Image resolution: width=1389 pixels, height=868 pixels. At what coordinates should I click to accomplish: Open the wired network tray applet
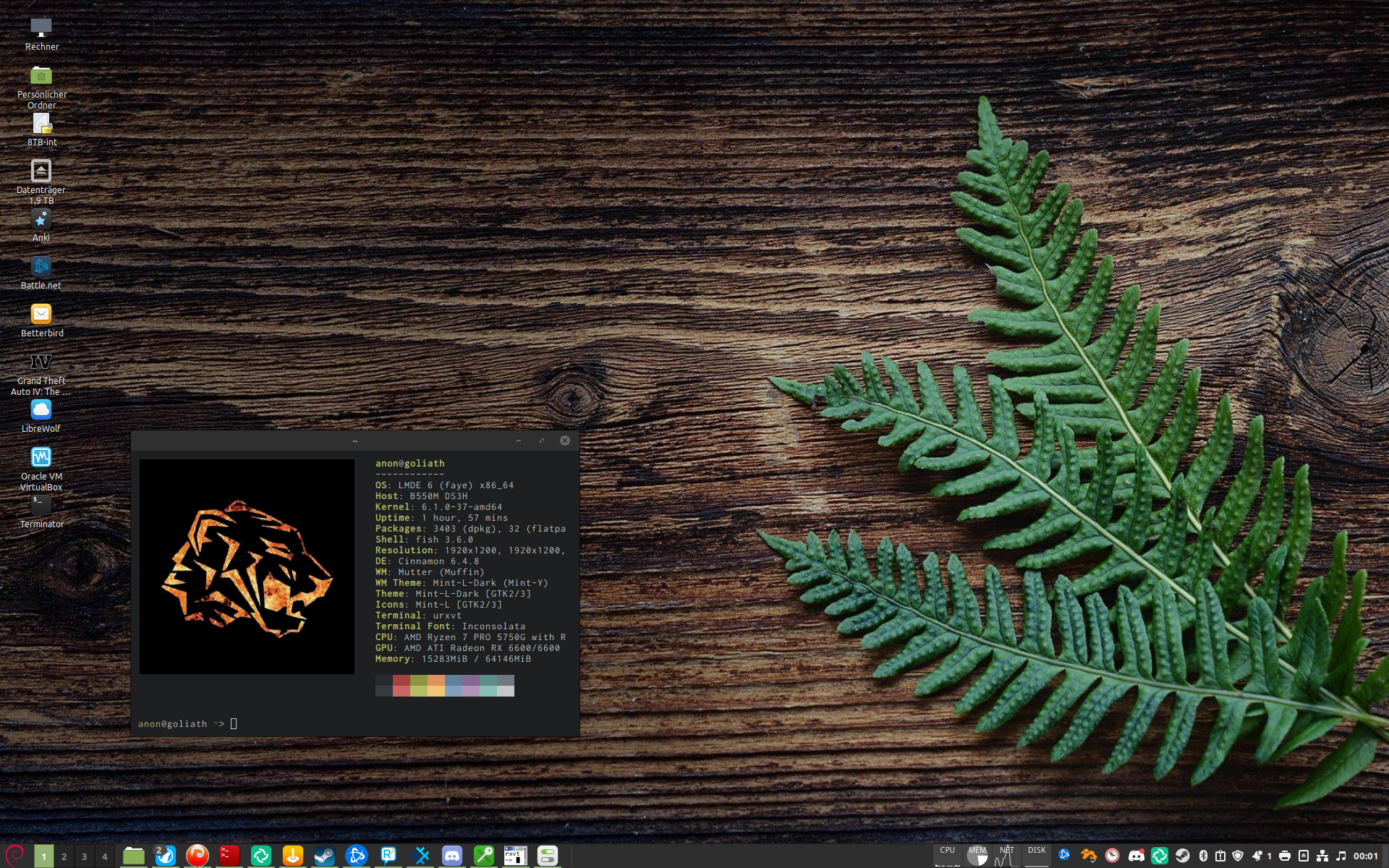tap(1322, 856)
